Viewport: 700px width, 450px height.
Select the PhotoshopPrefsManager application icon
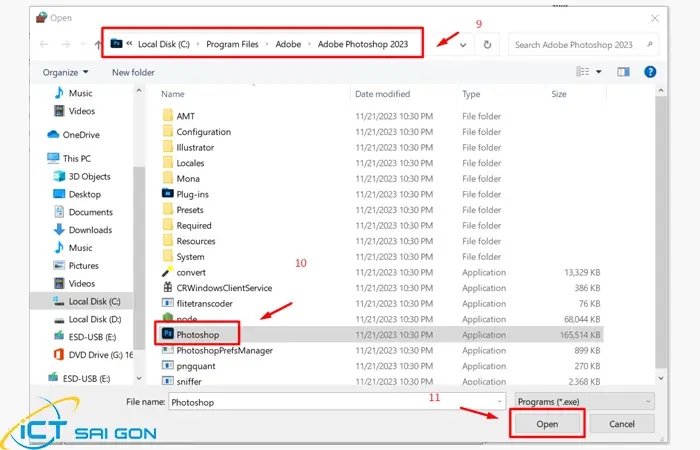coord(166,350)
